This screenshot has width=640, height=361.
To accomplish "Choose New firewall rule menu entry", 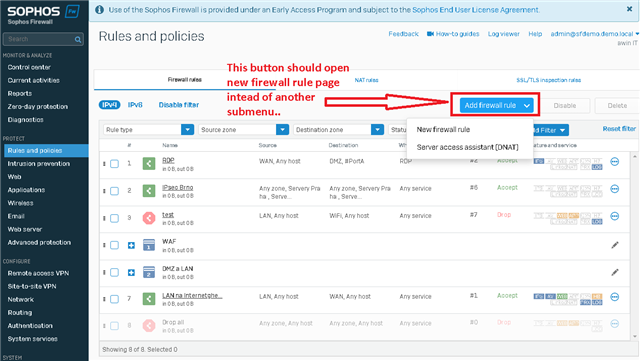I will tap(443, 129).
